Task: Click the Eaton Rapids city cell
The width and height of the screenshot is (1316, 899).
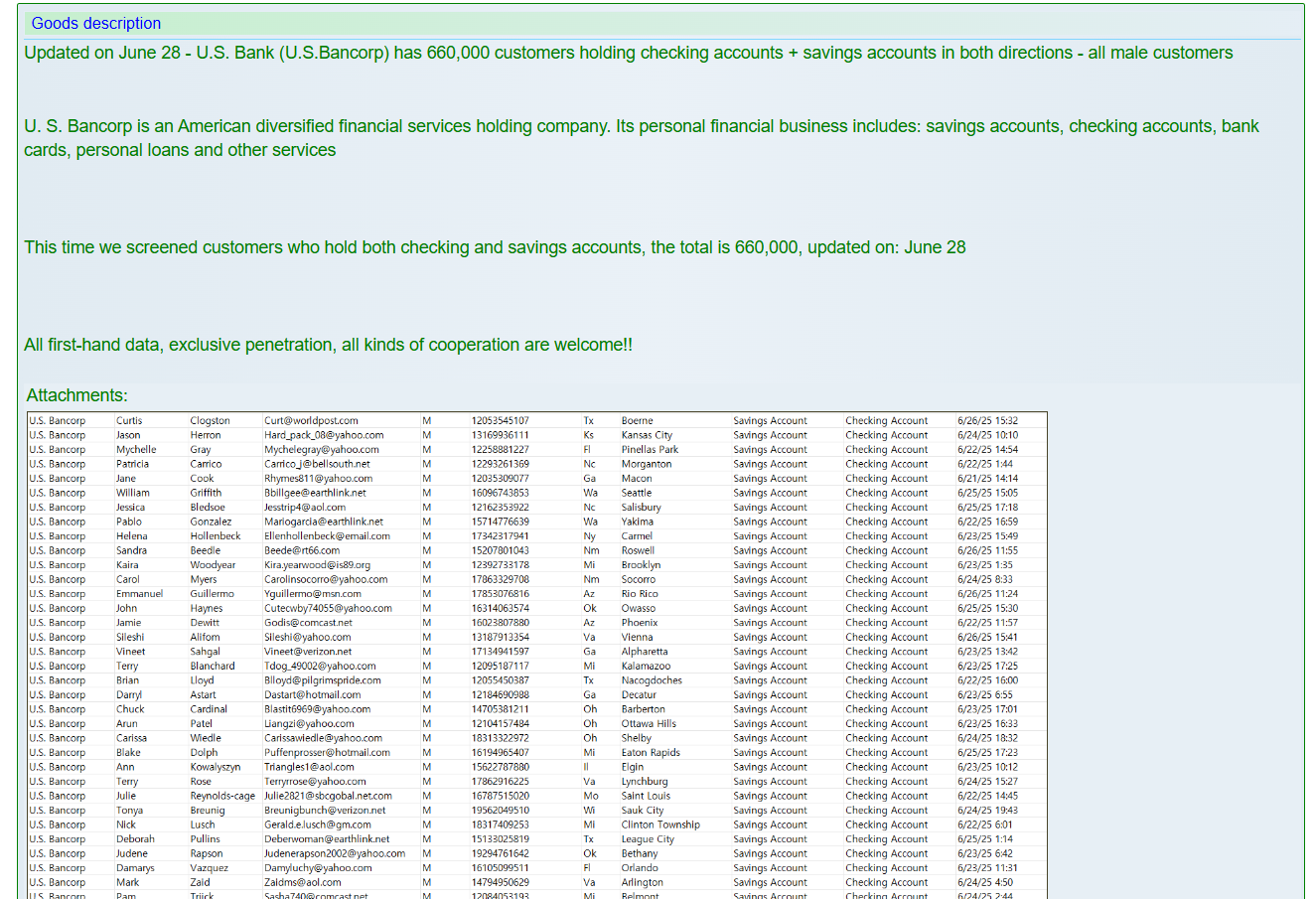Action: (x=651, y=753)
